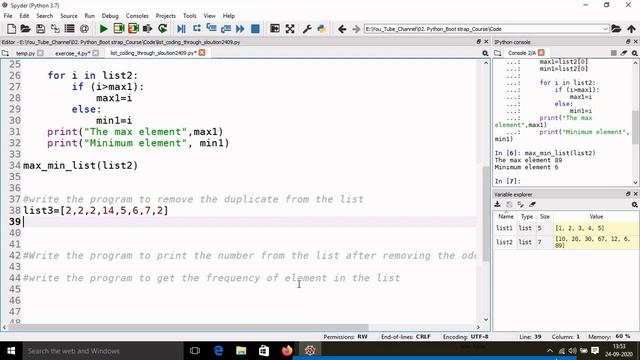Viewport: 640px width, 360px height.
Task: Switch to temp.py editor tab
Action: (25, 53)
